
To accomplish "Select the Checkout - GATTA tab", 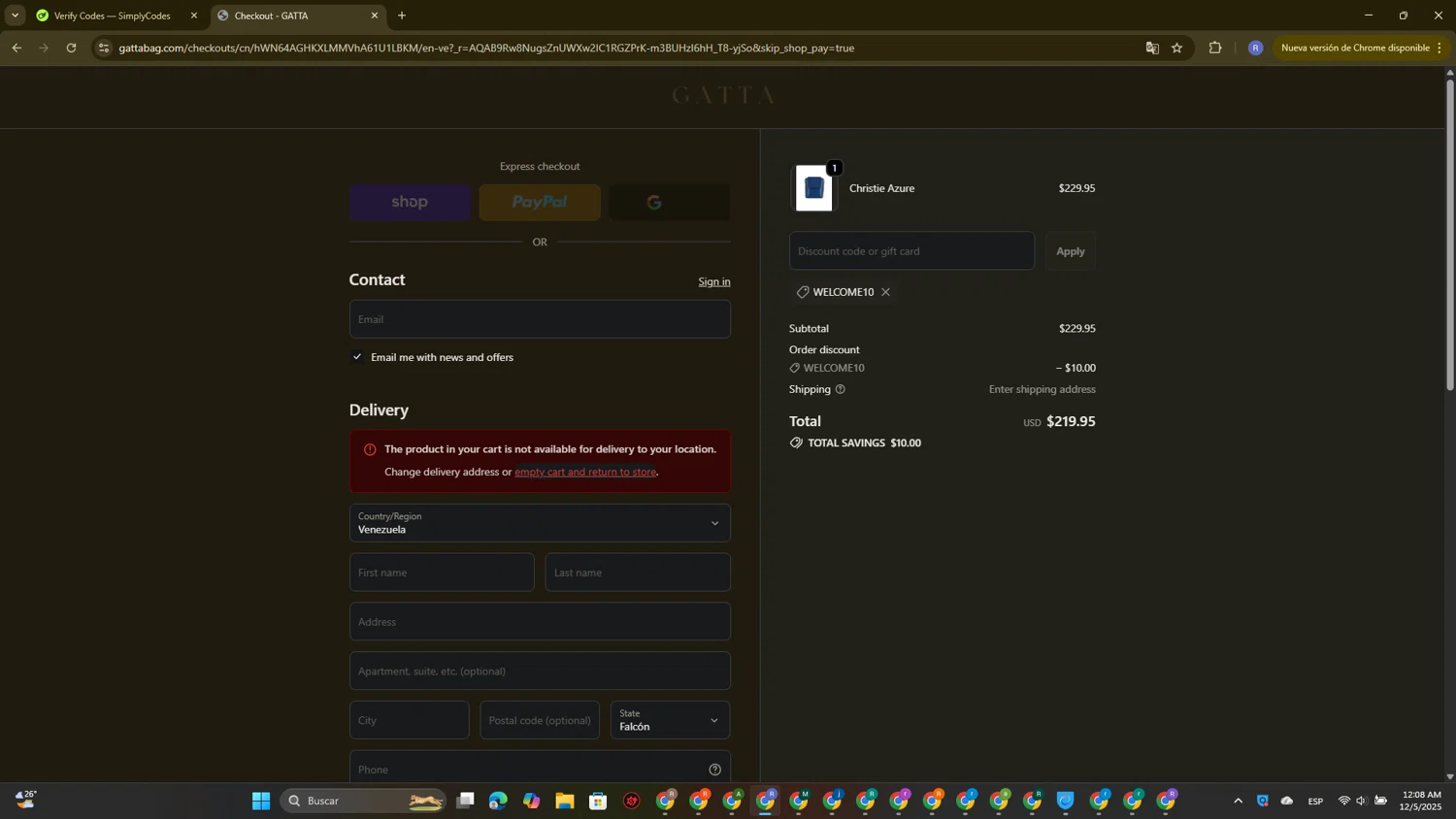I will tap(293, 16).
